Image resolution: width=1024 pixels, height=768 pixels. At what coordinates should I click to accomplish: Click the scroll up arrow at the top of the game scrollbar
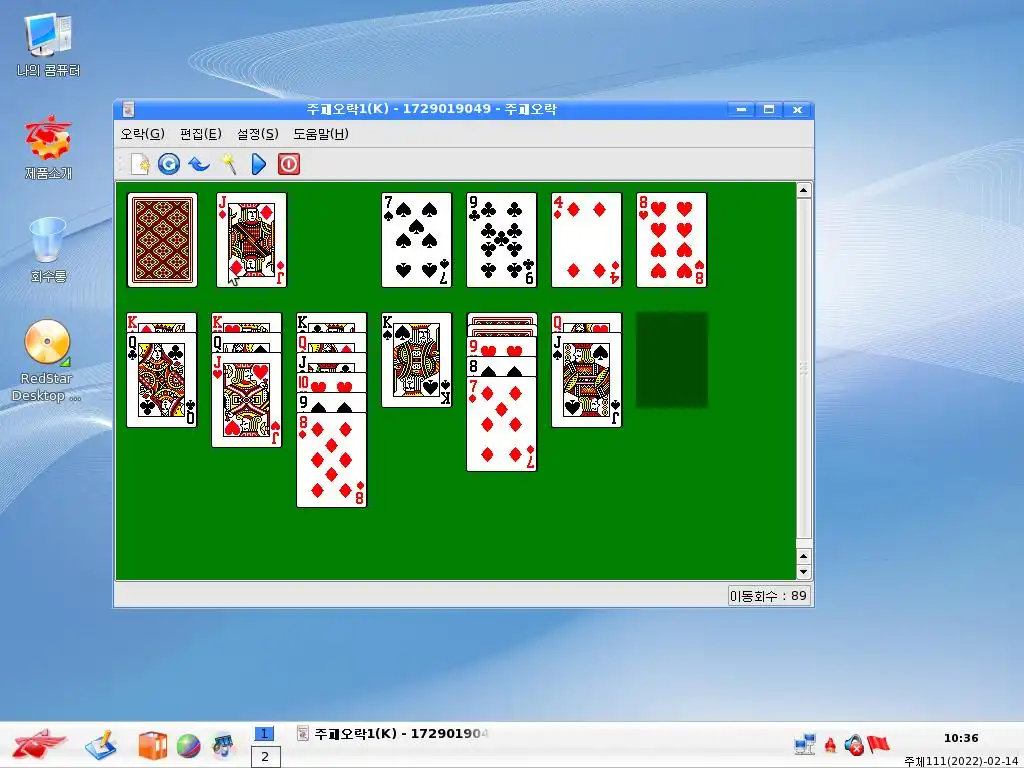[804, 190]
